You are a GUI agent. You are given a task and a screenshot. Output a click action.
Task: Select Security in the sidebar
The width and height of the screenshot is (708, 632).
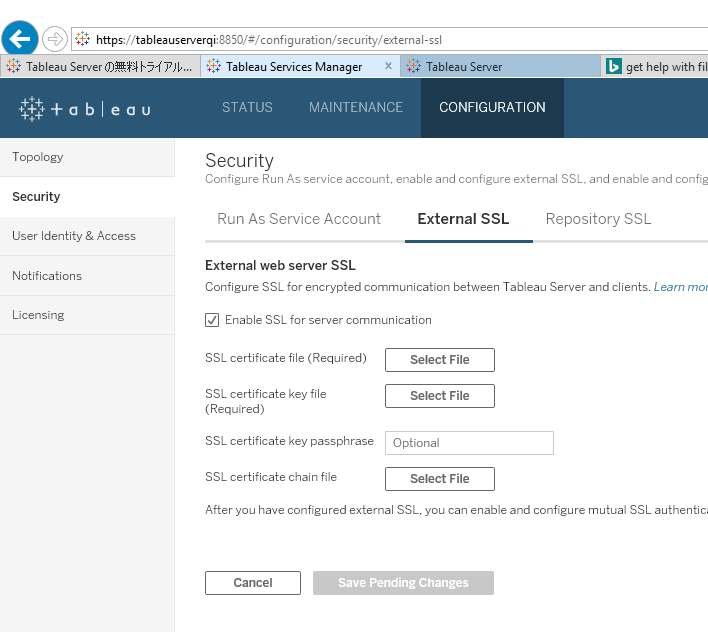click(87, 197)
